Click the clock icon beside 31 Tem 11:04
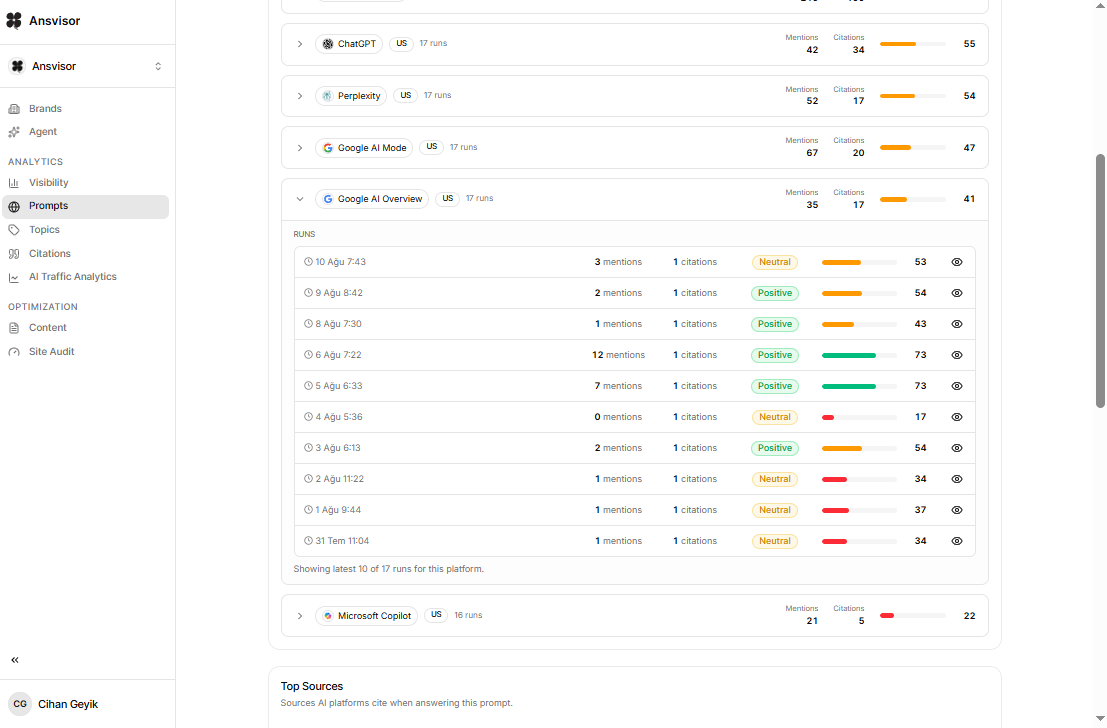 point(309,541)
